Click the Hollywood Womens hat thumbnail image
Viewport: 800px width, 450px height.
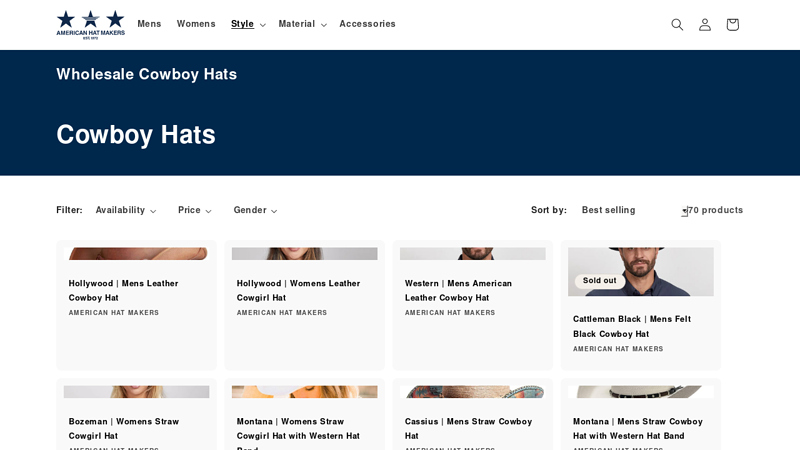click(305, 254)
